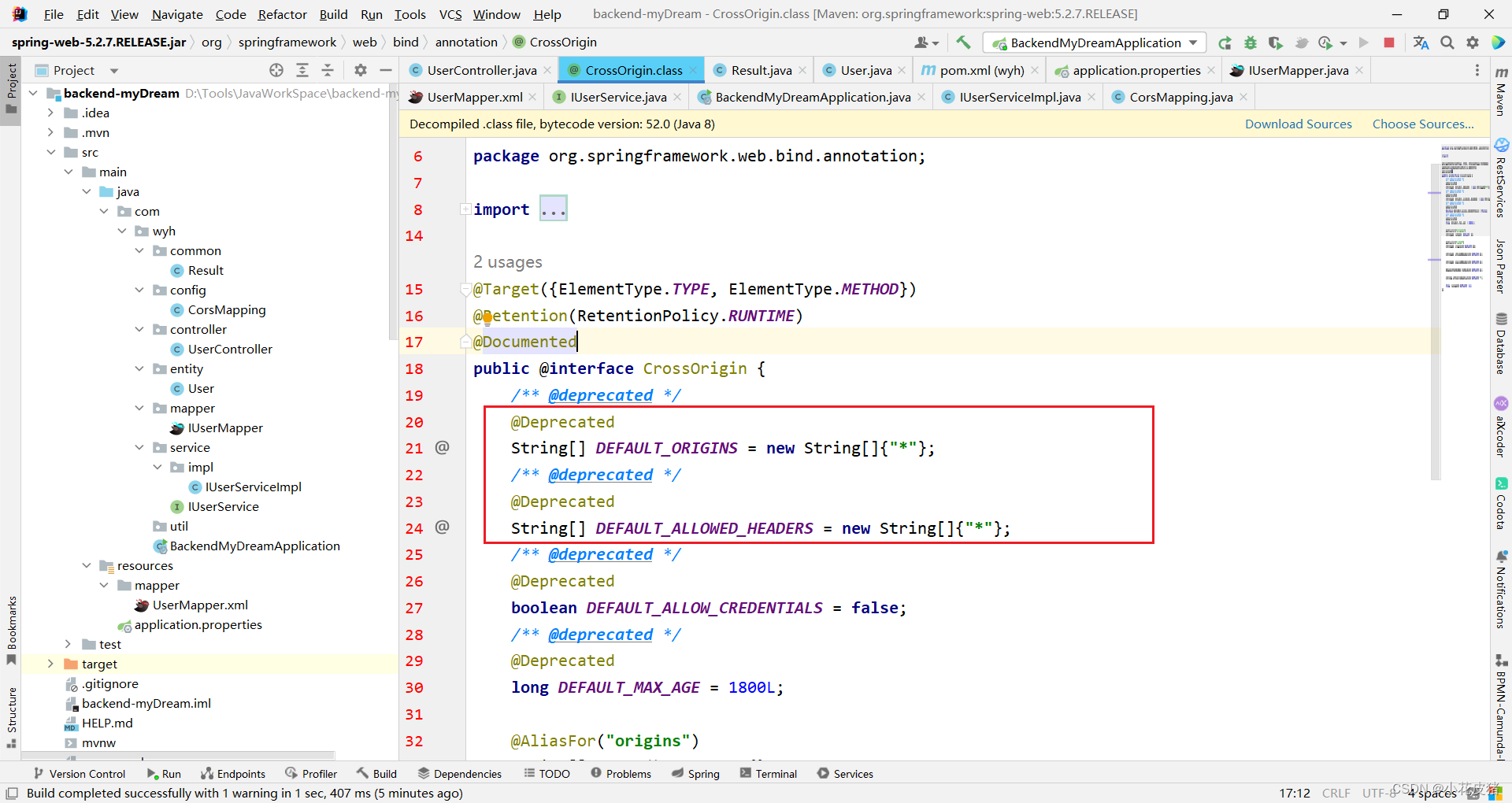Open the BackendMyDreamApplication run configuration dropdown
This screenshot has height=803, width=1512.
(x=1095, y=43)
